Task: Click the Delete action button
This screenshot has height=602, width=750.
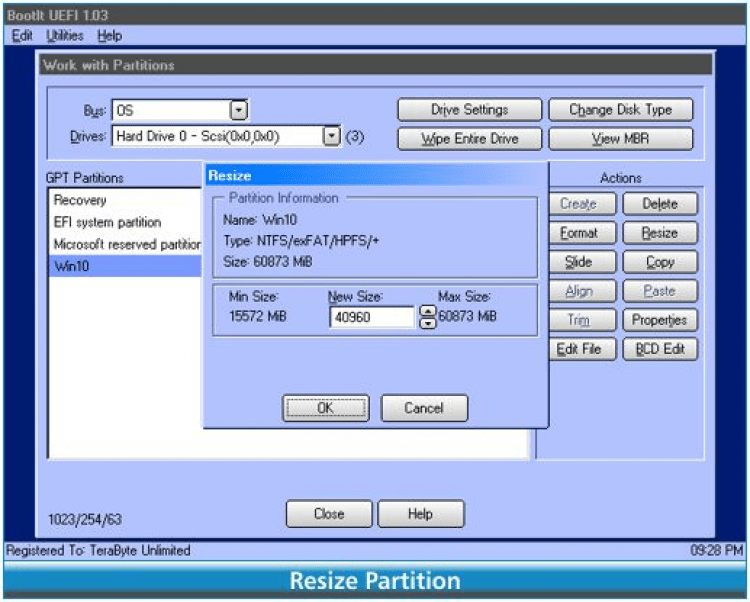Action: (659, 204)
